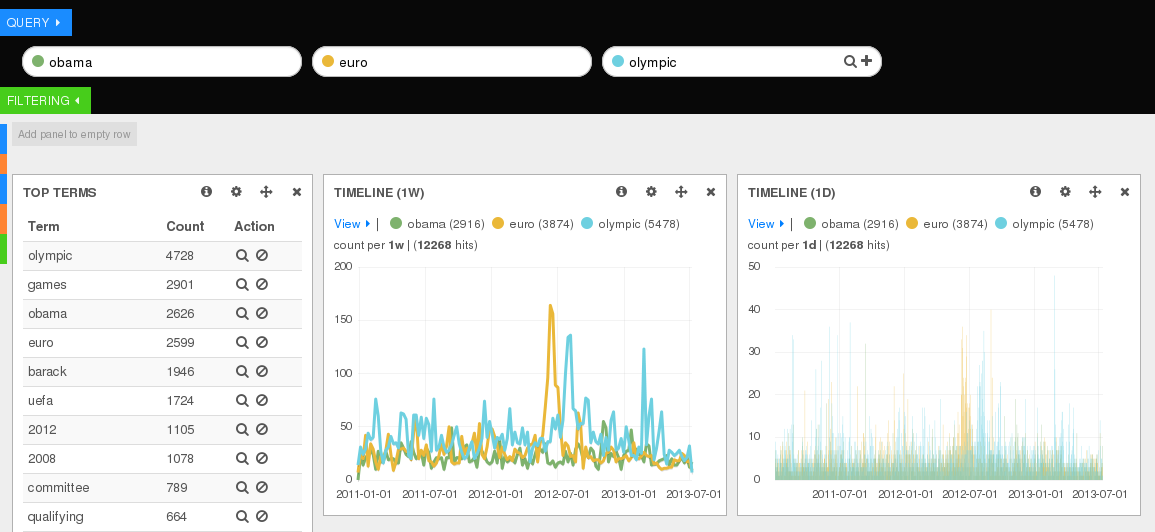Click into the euro query input field
The image size is (1155, 532).
point(460,62)
